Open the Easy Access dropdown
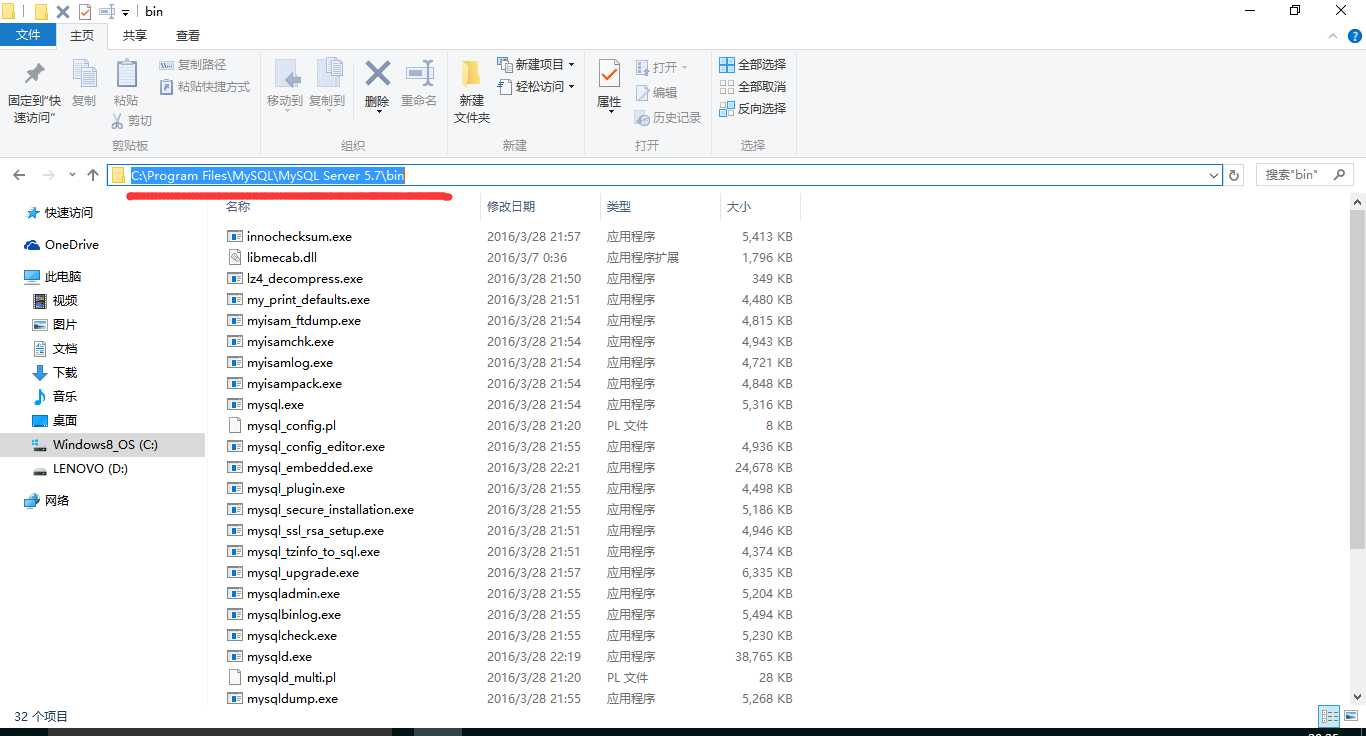This screenshot has height=736, width=1366. click(x=535, y=87)
